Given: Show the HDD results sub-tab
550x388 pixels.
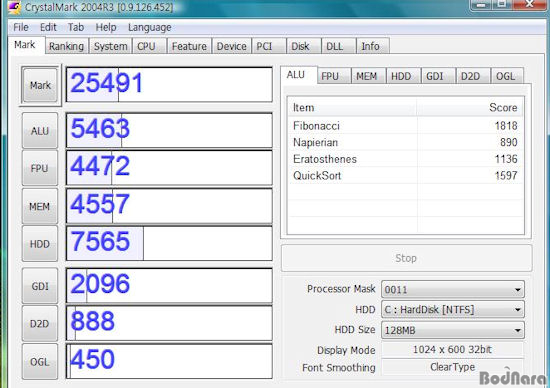Looking at the screenshot, I should (404, 76).
